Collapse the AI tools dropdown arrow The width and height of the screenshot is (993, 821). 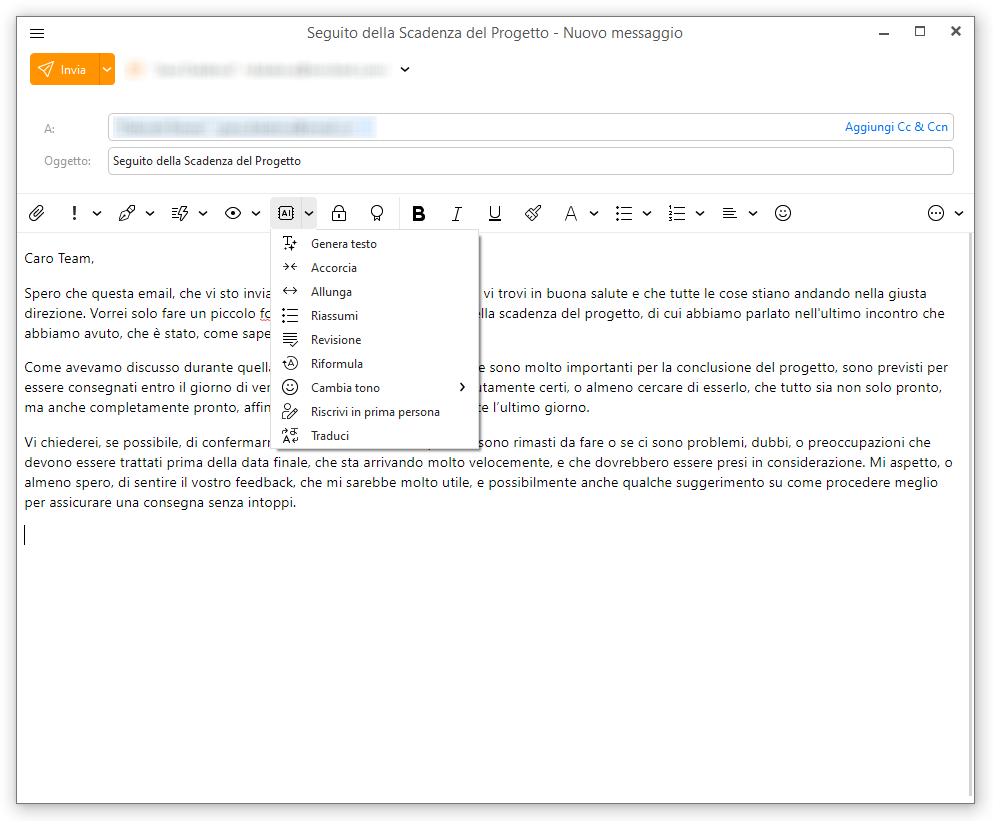tap(308, 213)
